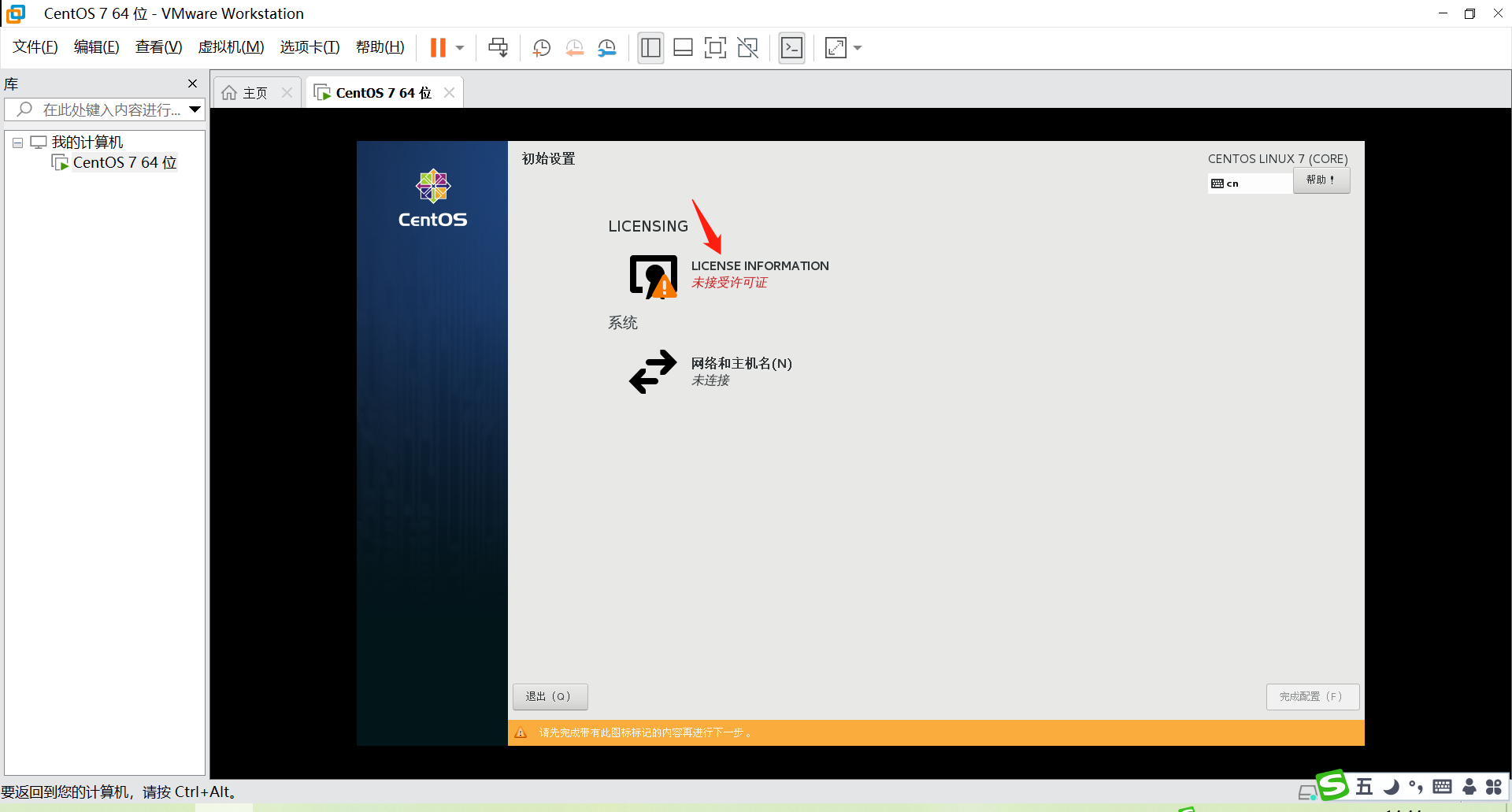Click the VMware Workstation title bar icon

(x=16, y=13)
